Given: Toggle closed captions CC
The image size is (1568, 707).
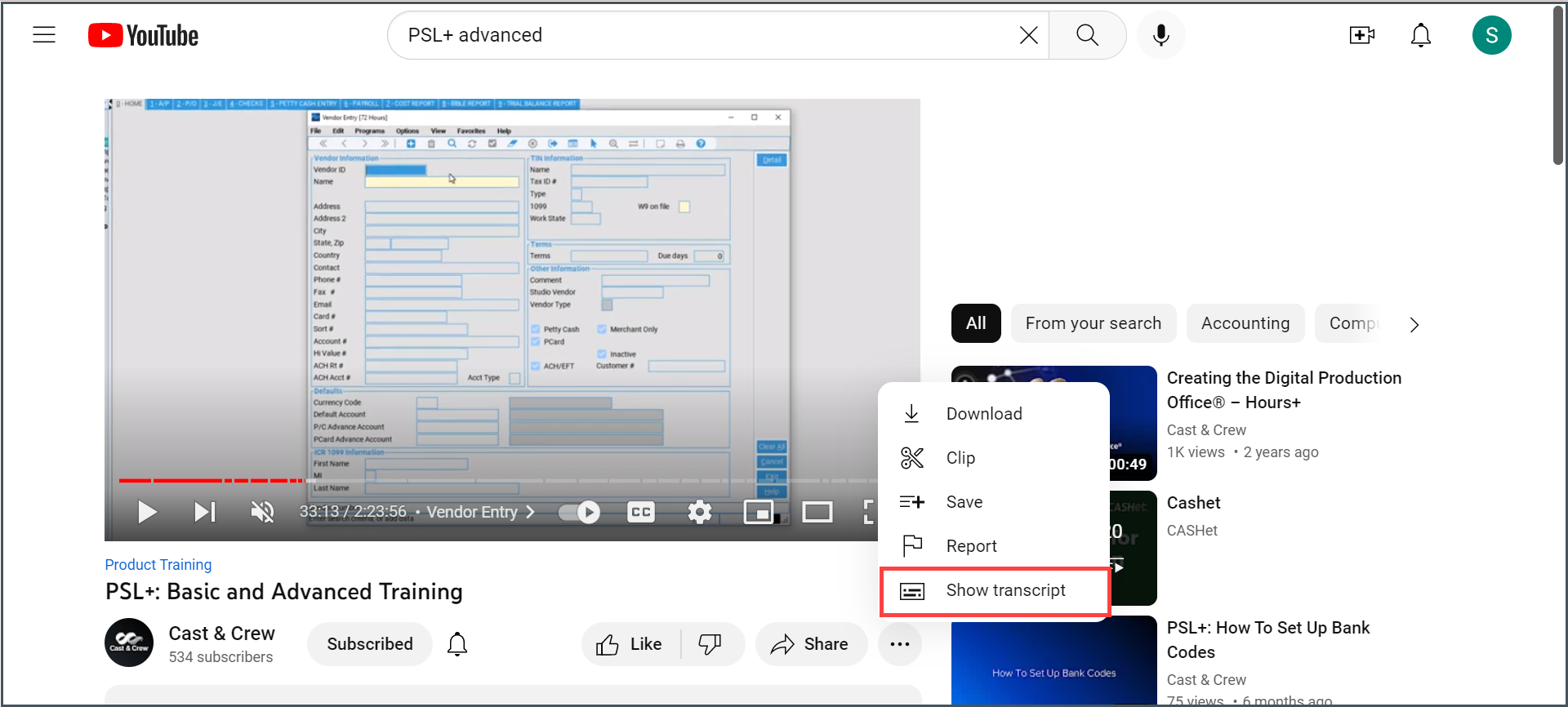Looking at the screenshot, I should (641, 512).
